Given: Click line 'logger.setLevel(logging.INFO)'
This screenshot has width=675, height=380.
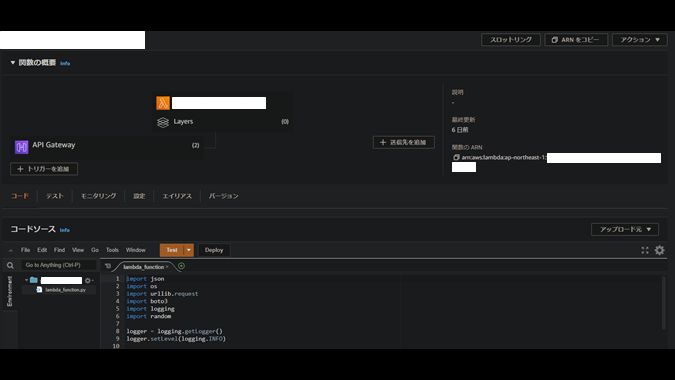Looking at the screenshot, I should tap(176, 339).
